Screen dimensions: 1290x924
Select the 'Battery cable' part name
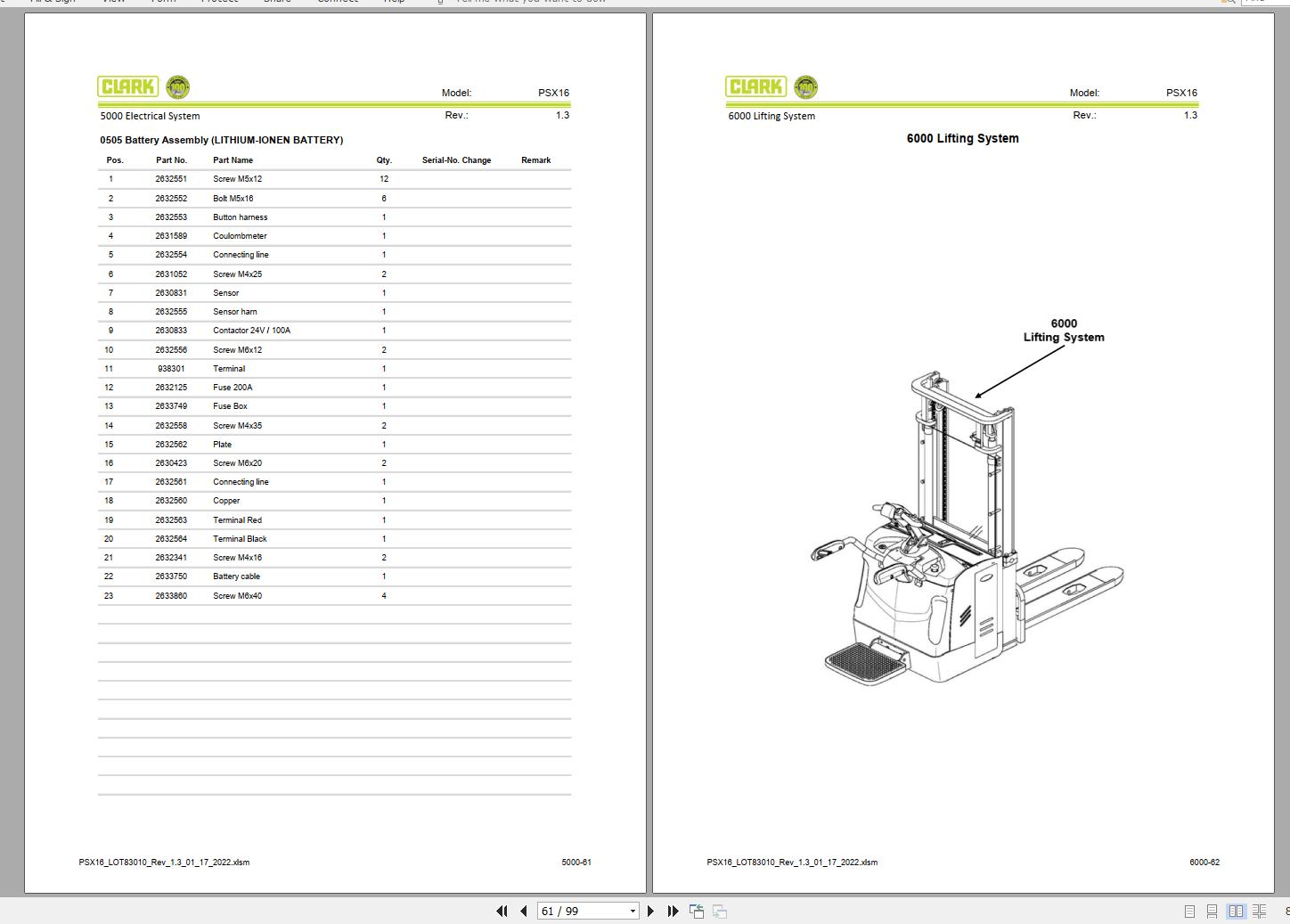[236, 576]
